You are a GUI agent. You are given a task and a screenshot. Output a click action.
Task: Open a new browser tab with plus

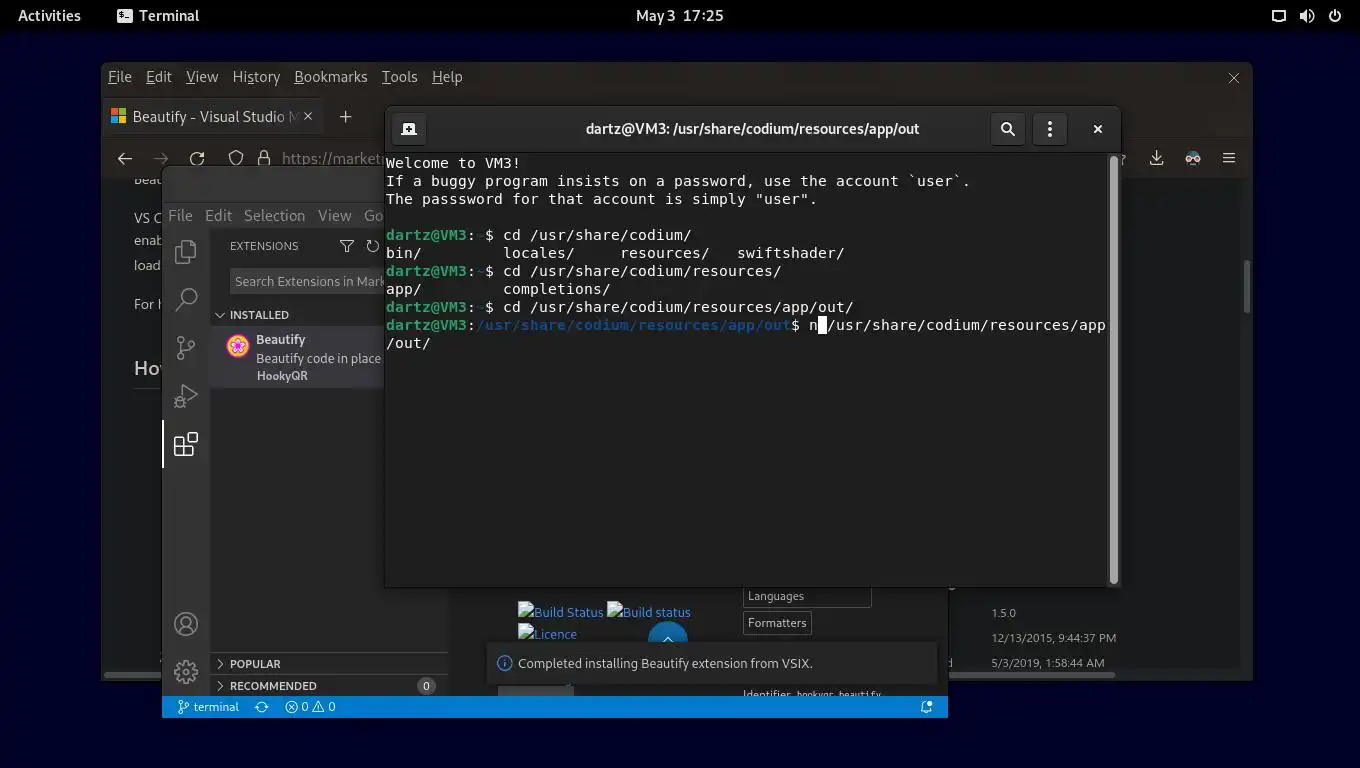tap(345, 117)
